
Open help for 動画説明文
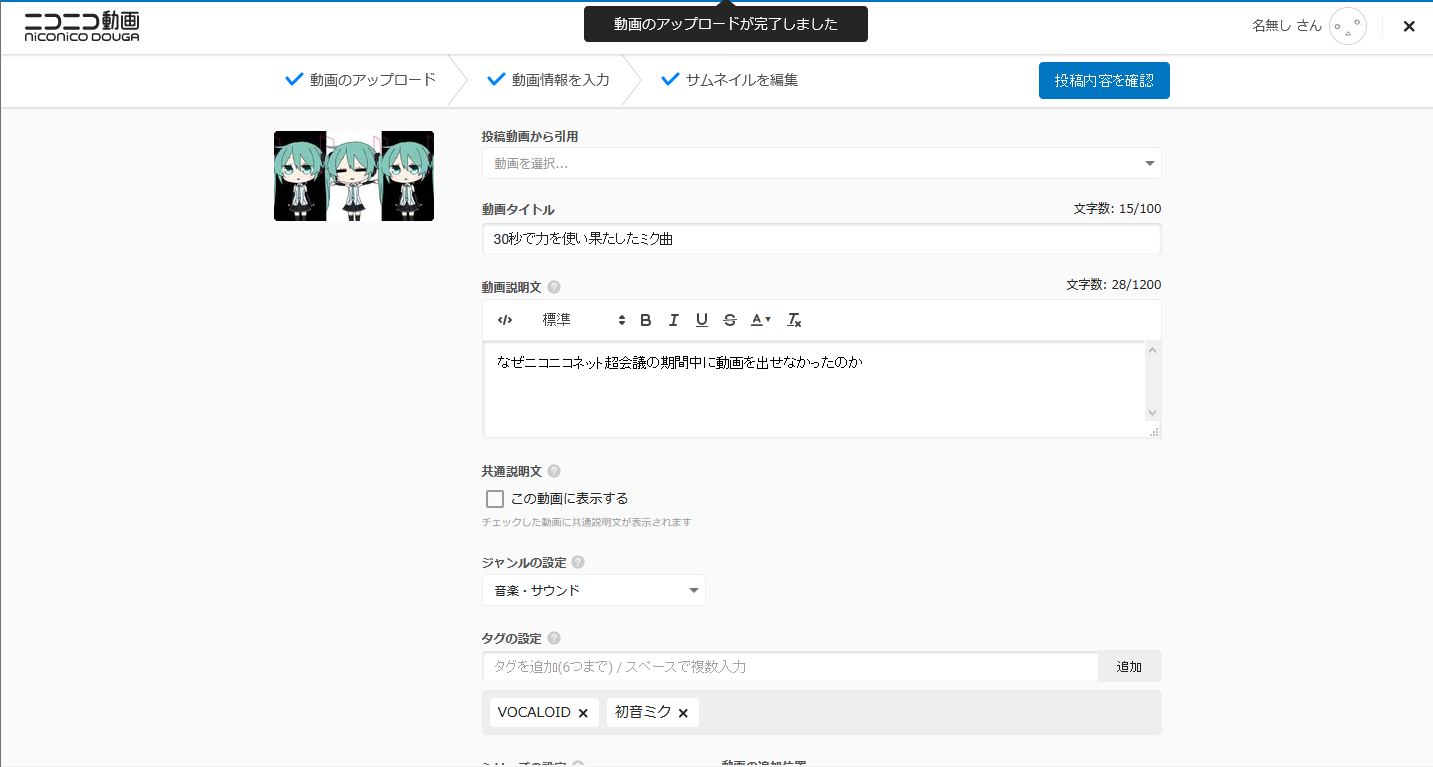click(554, 287)
